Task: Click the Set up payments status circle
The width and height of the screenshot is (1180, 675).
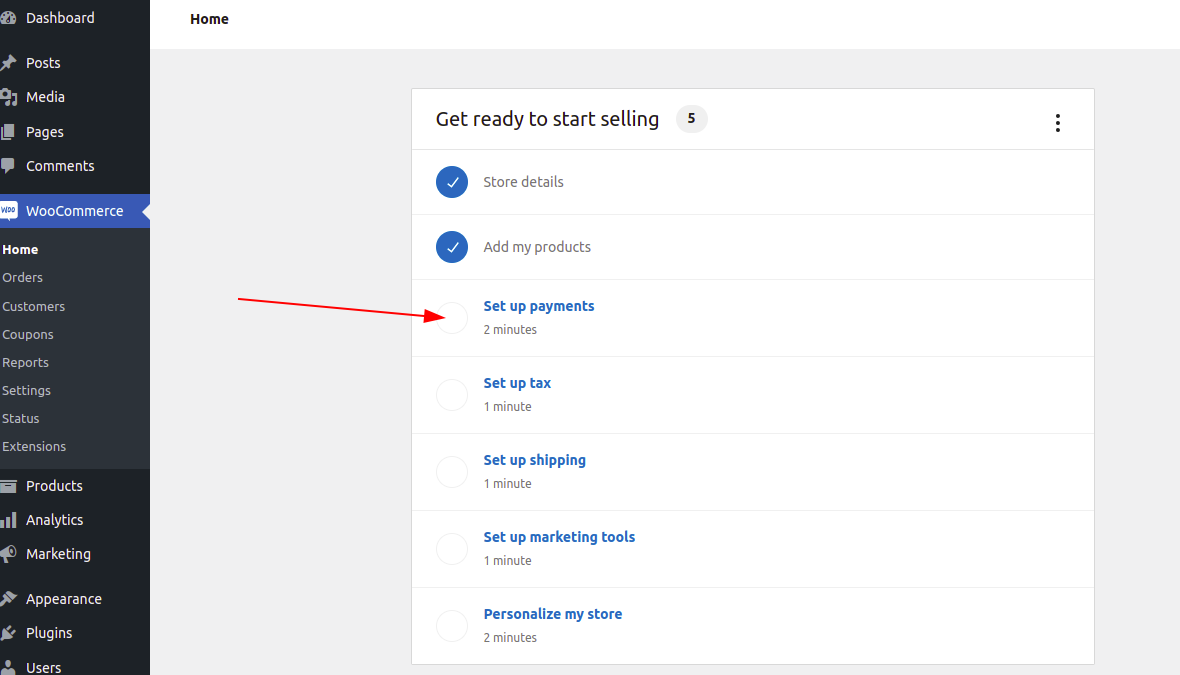Action: point(452,318)
